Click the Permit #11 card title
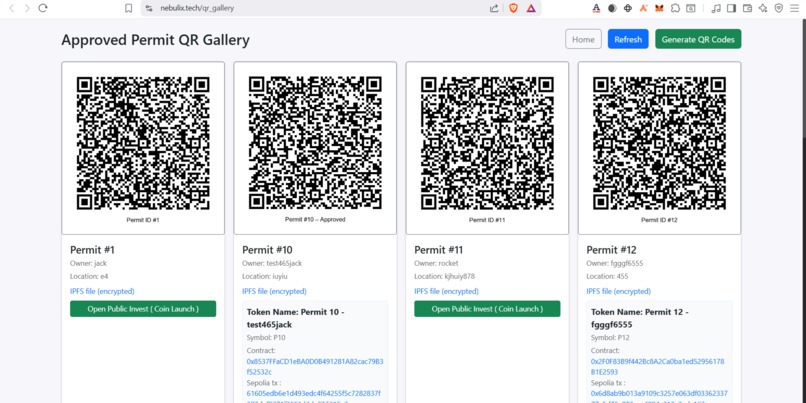Image resolution: width=806 pixels, height=403 pixels. click(439, 250)
